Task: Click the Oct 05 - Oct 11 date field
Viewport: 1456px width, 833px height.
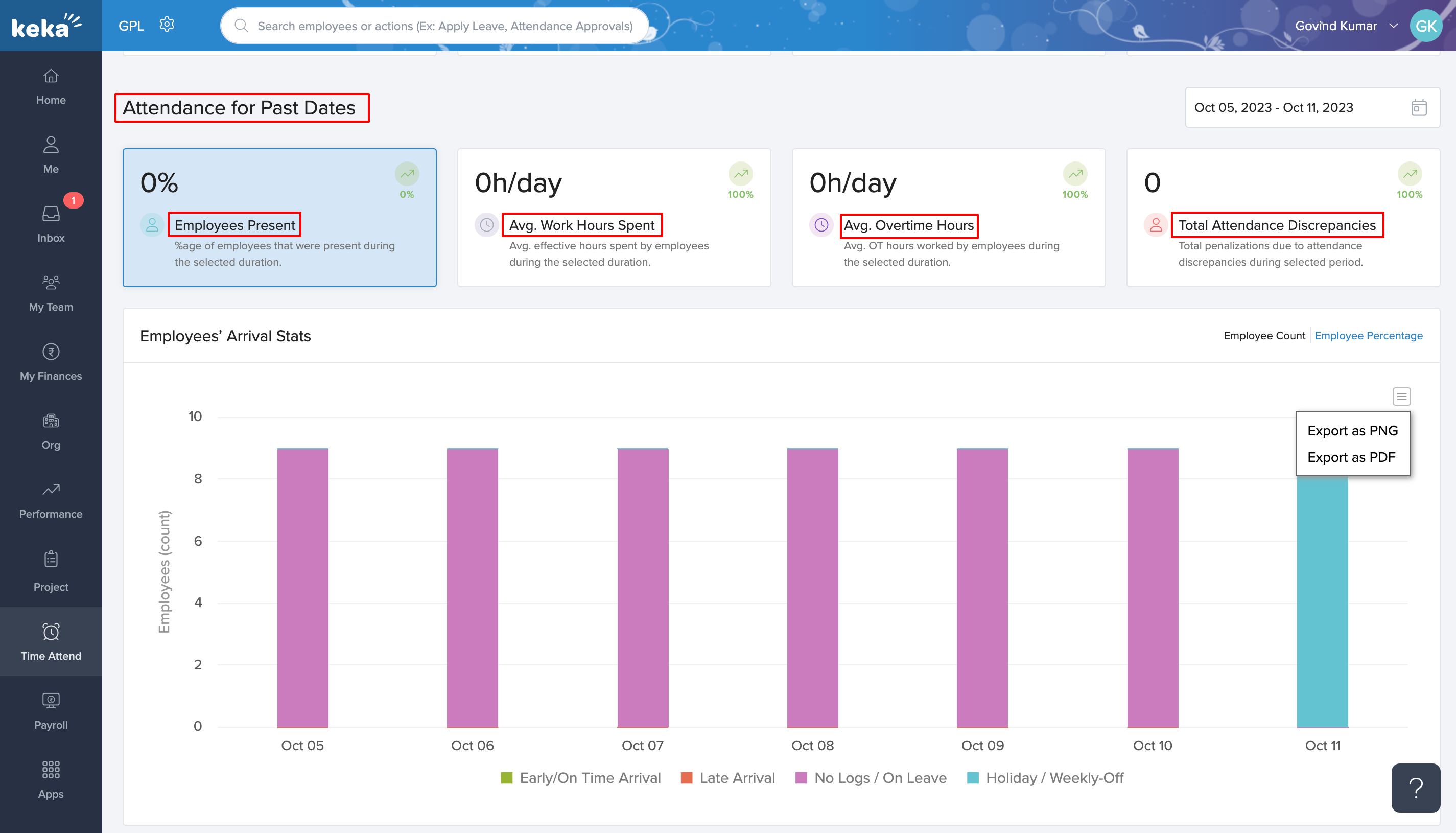Action: [1274, 107]
